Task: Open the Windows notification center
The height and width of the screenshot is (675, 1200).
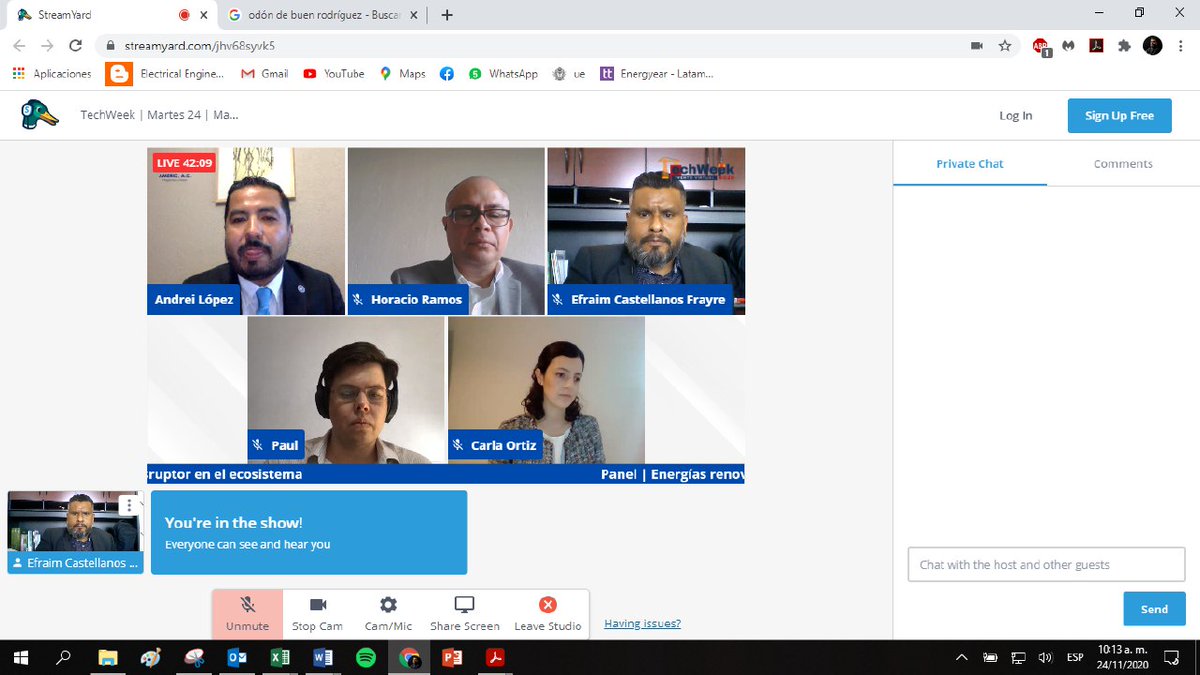Action: (x=1172, y=657)
